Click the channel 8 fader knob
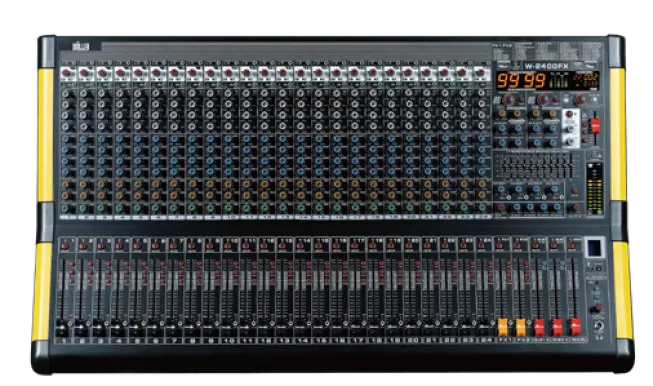 point(190,327)
